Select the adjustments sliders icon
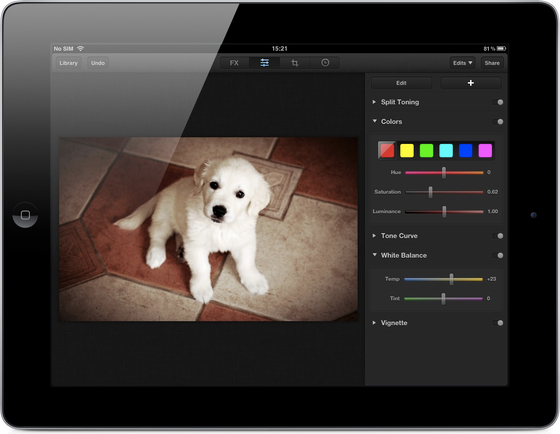Screen dimensions: 560x434 tap(265, 63)
